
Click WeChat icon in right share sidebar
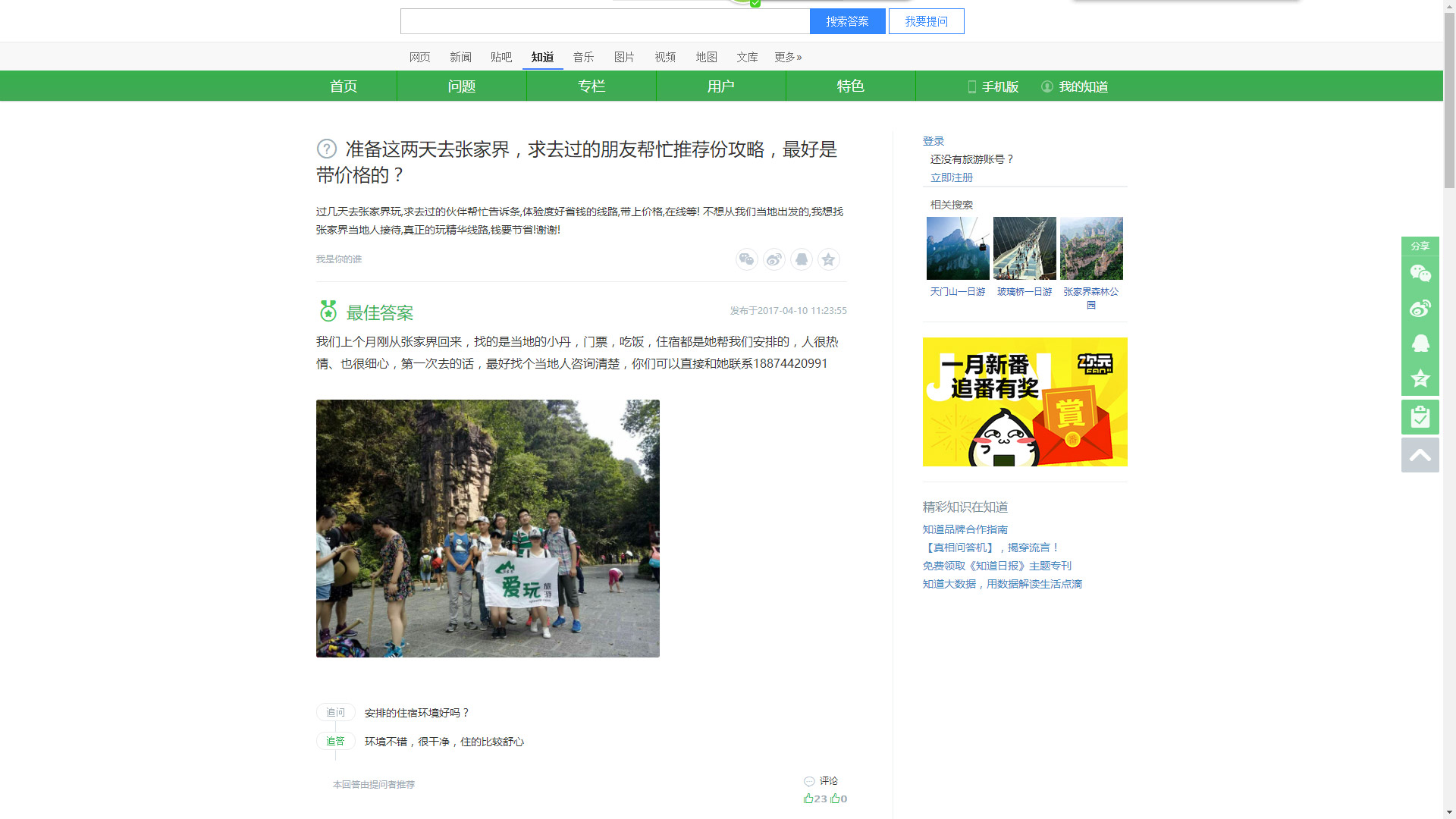tap(1420, 273)
